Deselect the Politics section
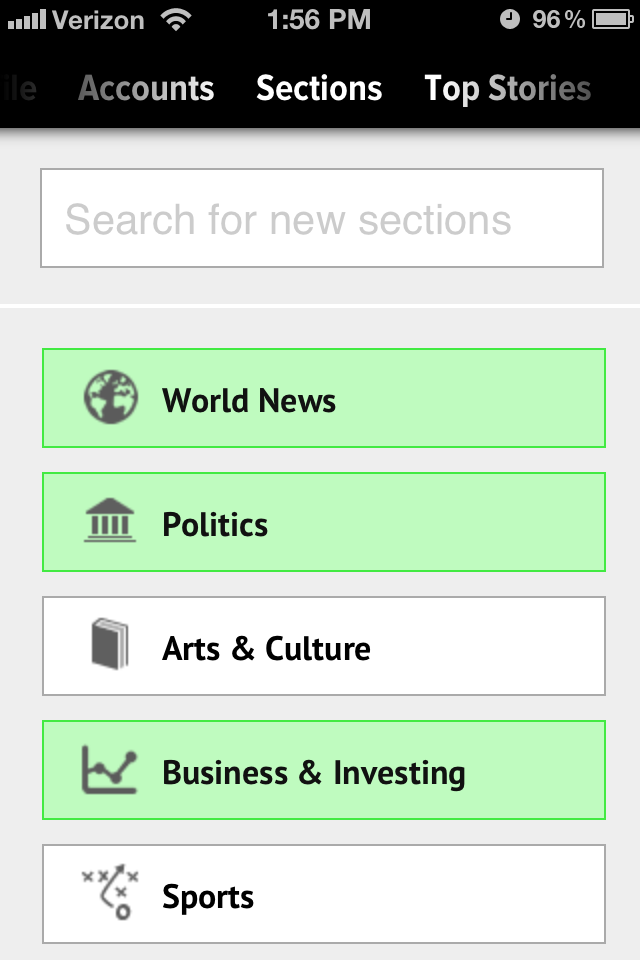This screenshot has height=960, width=640. 324,522
